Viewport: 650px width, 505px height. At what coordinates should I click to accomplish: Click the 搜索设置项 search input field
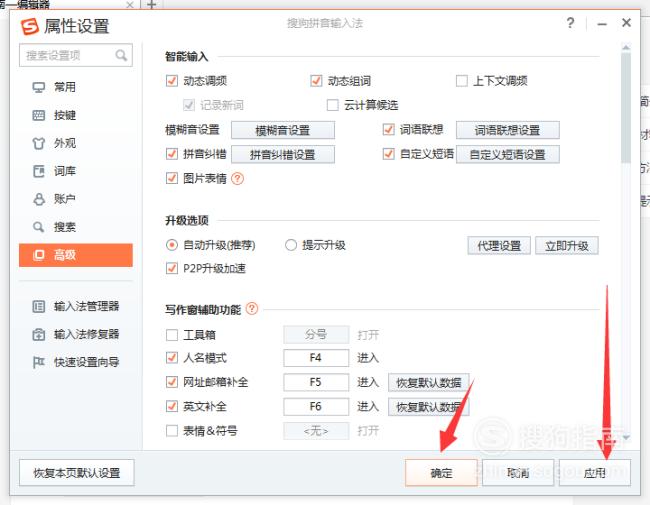point(76,55)
